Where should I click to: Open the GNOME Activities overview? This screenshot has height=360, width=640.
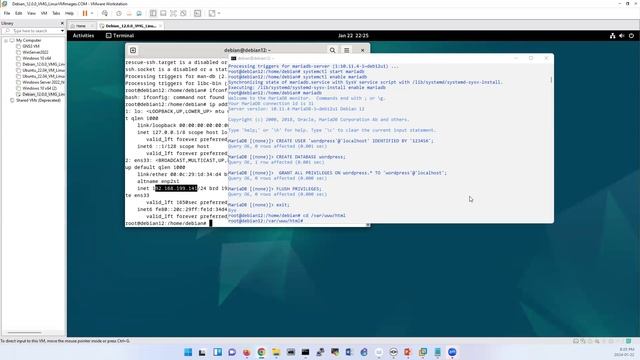click(83, 36)
